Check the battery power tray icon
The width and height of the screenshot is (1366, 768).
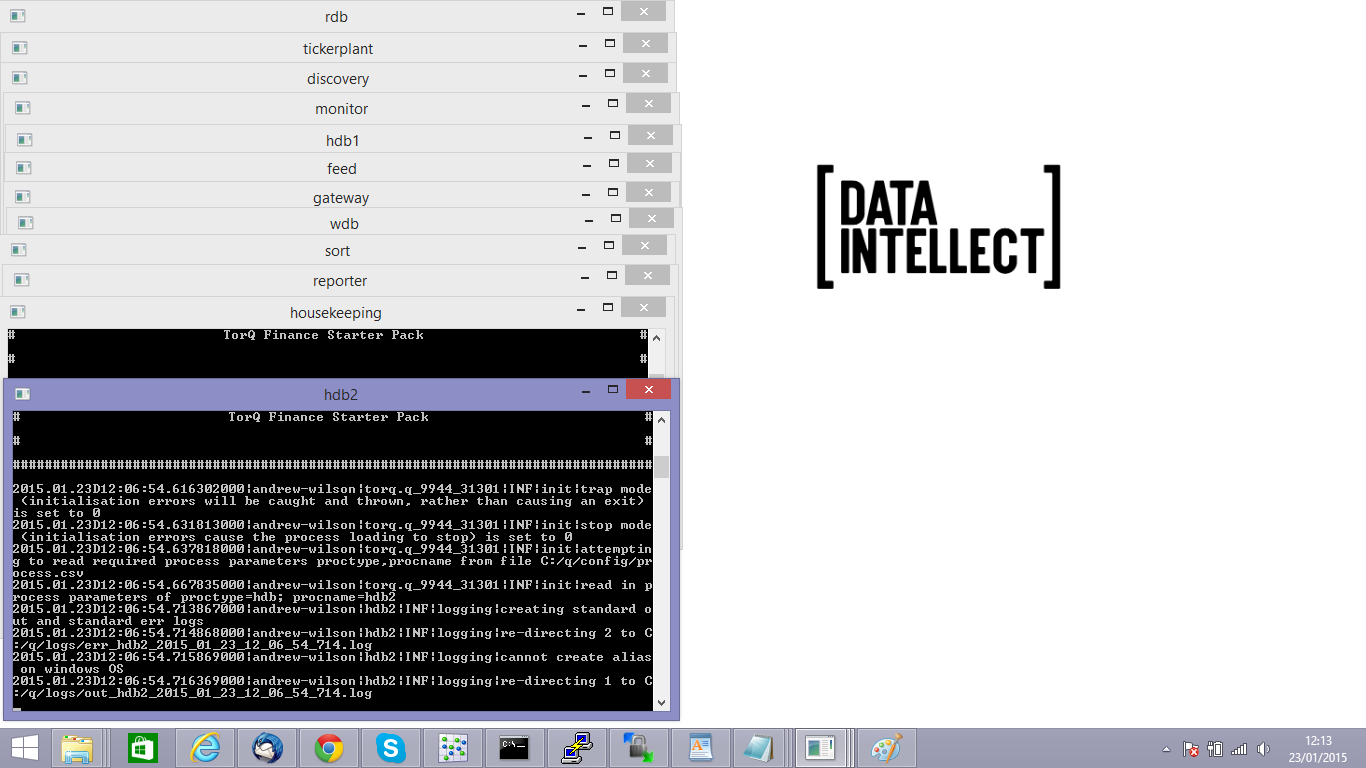1215,749
